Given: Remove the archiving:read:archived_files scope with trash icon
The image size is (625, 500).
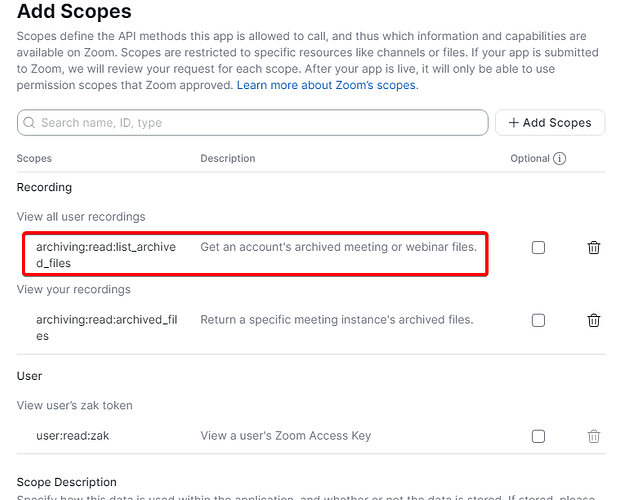Looking at the screenshot, I should [594, 320].
